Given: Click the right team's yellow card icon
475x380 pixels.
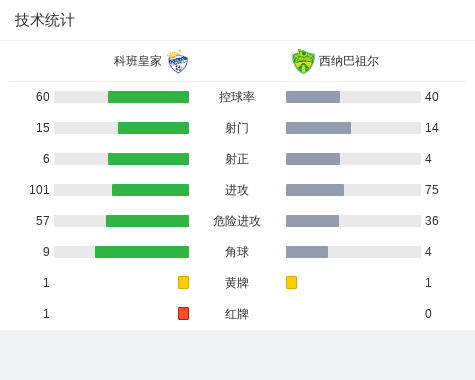Looking at the screenshot, I should tap(291, 282).
